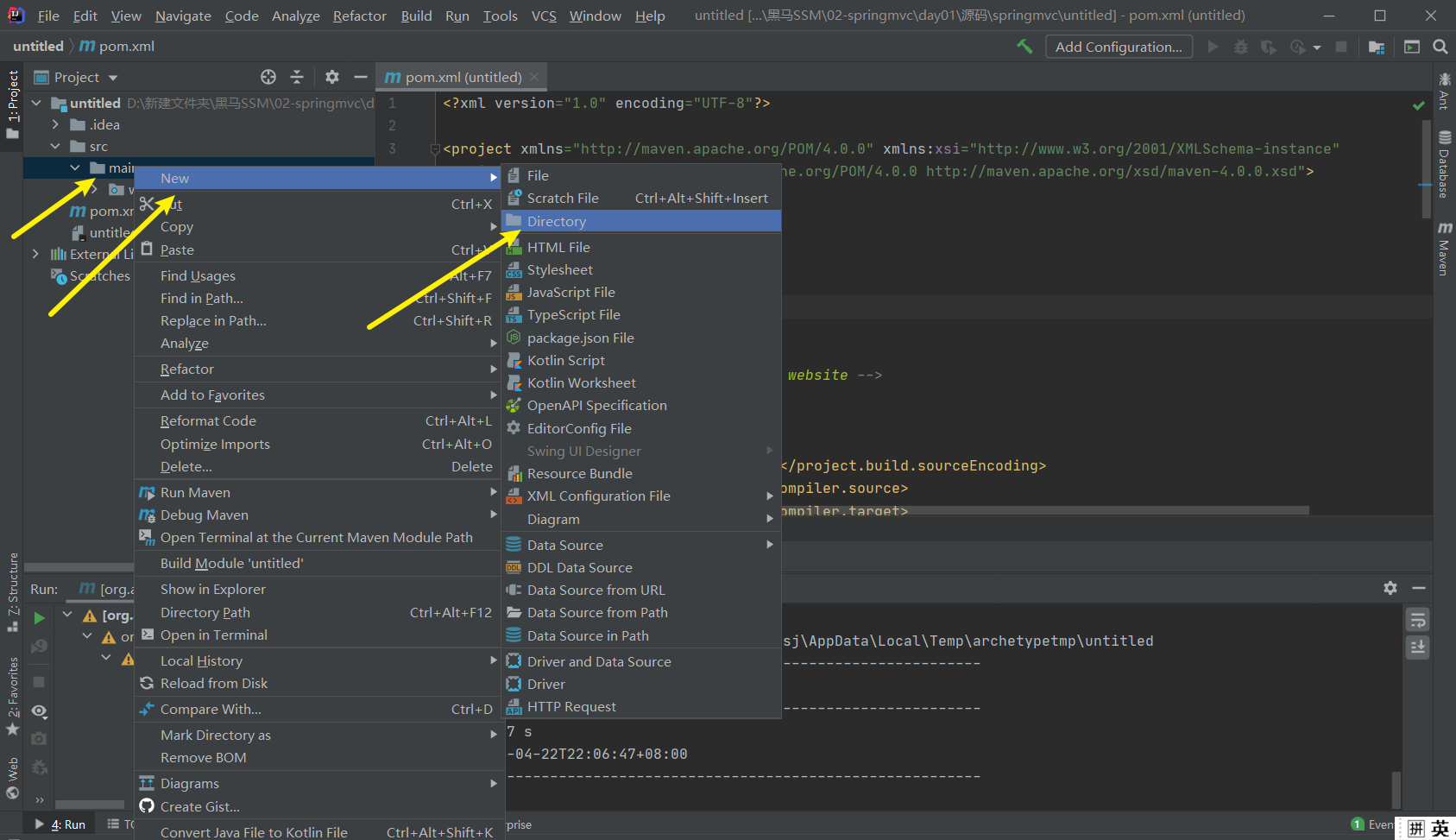Click the editor horizontal scrollbar

coord(1044,510)
